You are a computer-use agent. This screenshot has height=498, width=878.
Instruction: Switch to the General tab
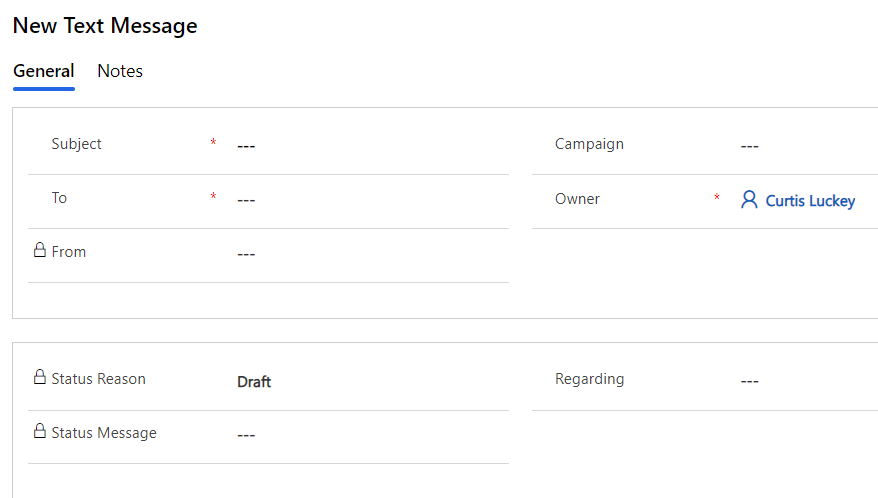pos(43,71)
